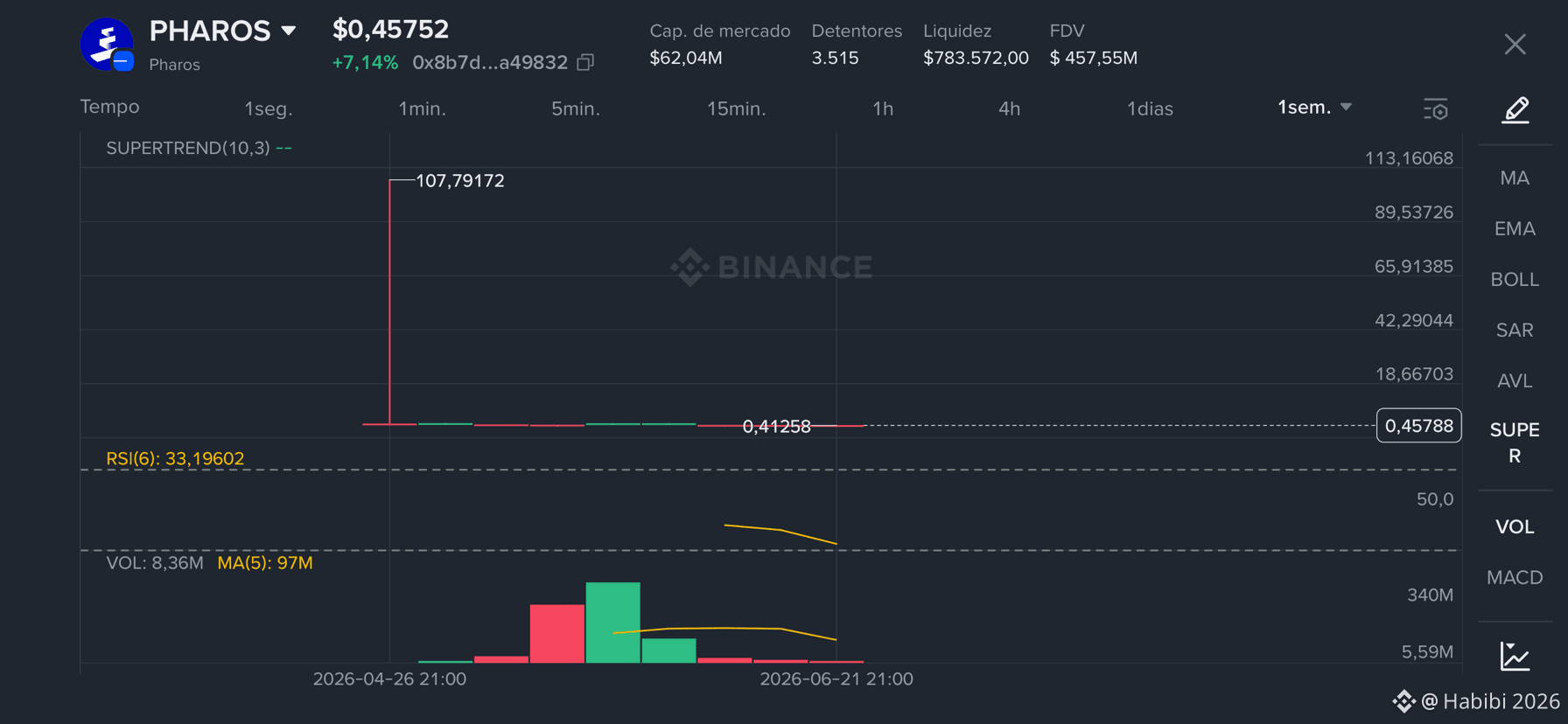Toggle the MA indicator
The height and width of the screenshot is (724, 1568).
tap(1515, 178)
